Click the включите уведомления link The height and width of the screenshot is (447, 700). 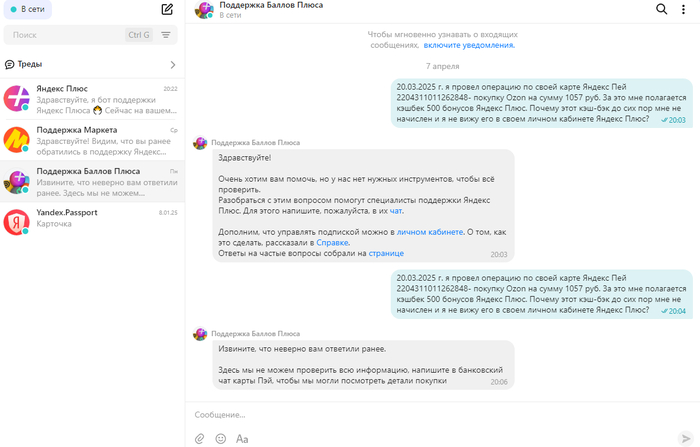tap(468, 45)
